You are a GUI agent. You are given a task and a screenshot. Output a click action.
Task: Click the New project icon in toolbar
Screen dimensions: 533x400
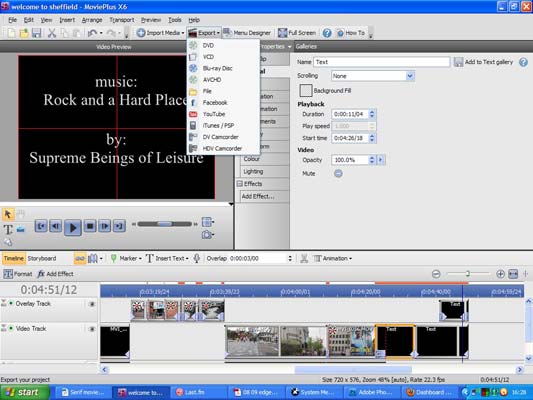(11, 33)
